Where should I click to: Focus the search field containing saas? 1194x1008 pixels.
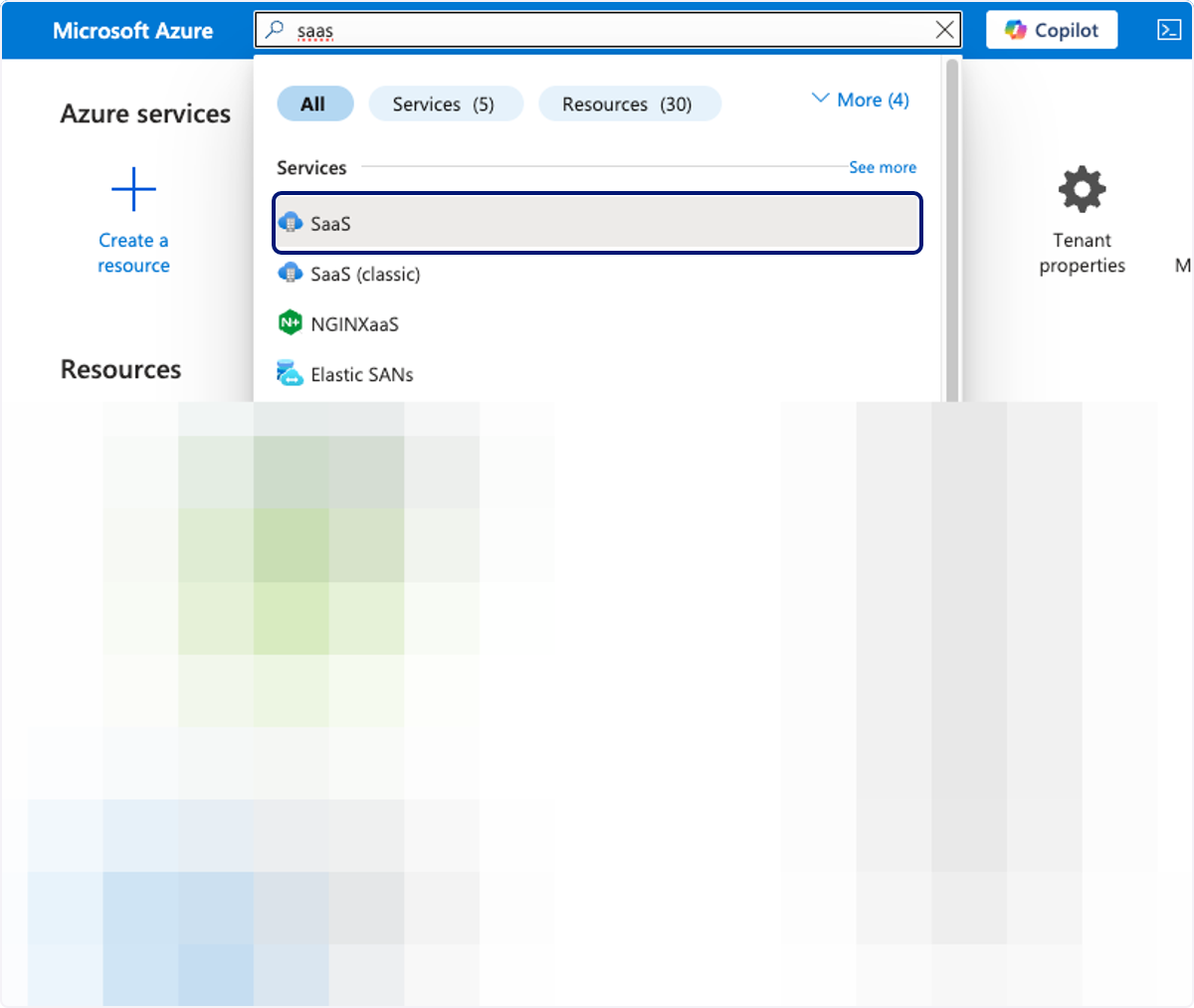pos(608,30)
